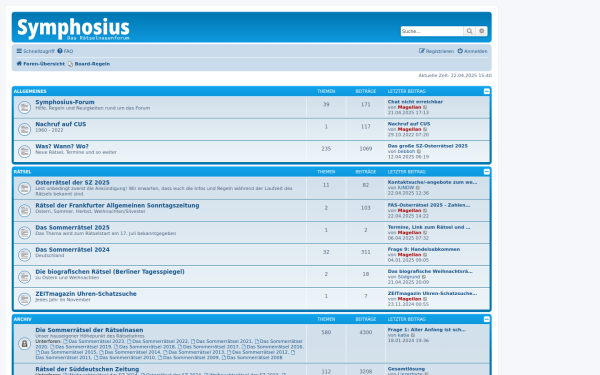Open last post Frage 9: Handelsabkommen
The image size is (600, 375).
point(424,249)
